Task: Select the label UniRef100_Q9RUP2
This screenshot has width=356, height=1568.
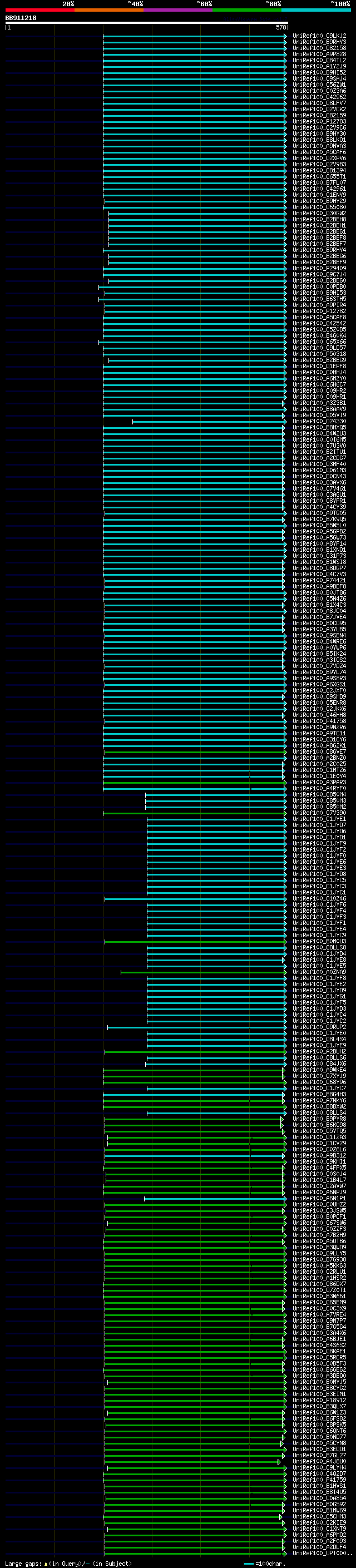Action: [x=319, y=1027]
